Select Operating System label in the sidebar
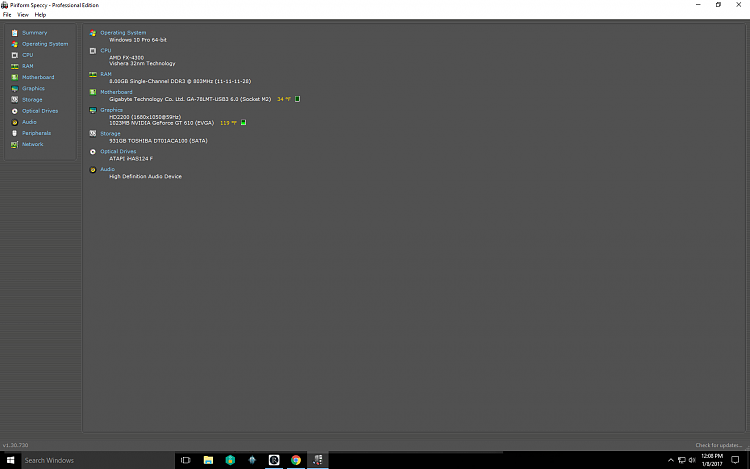Viewport: 750px width, 469px height. pyautogui.click(x=45, y=44)
